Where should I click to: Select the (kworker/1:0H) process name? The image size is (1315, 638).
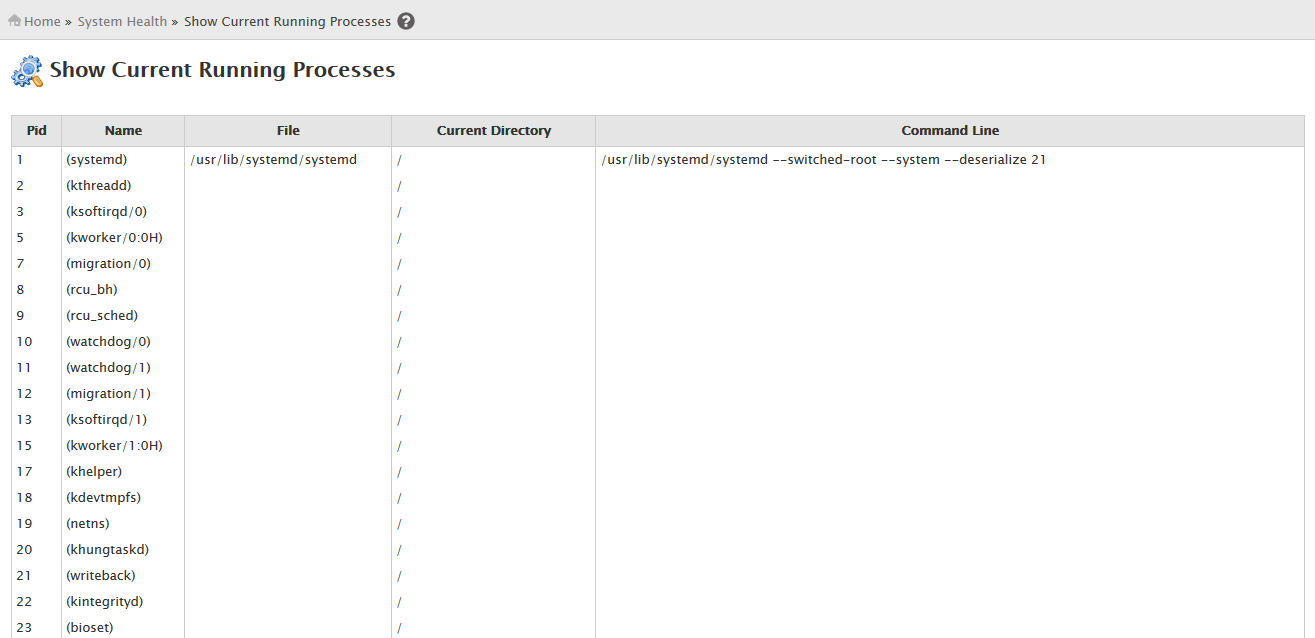[114, 446]
